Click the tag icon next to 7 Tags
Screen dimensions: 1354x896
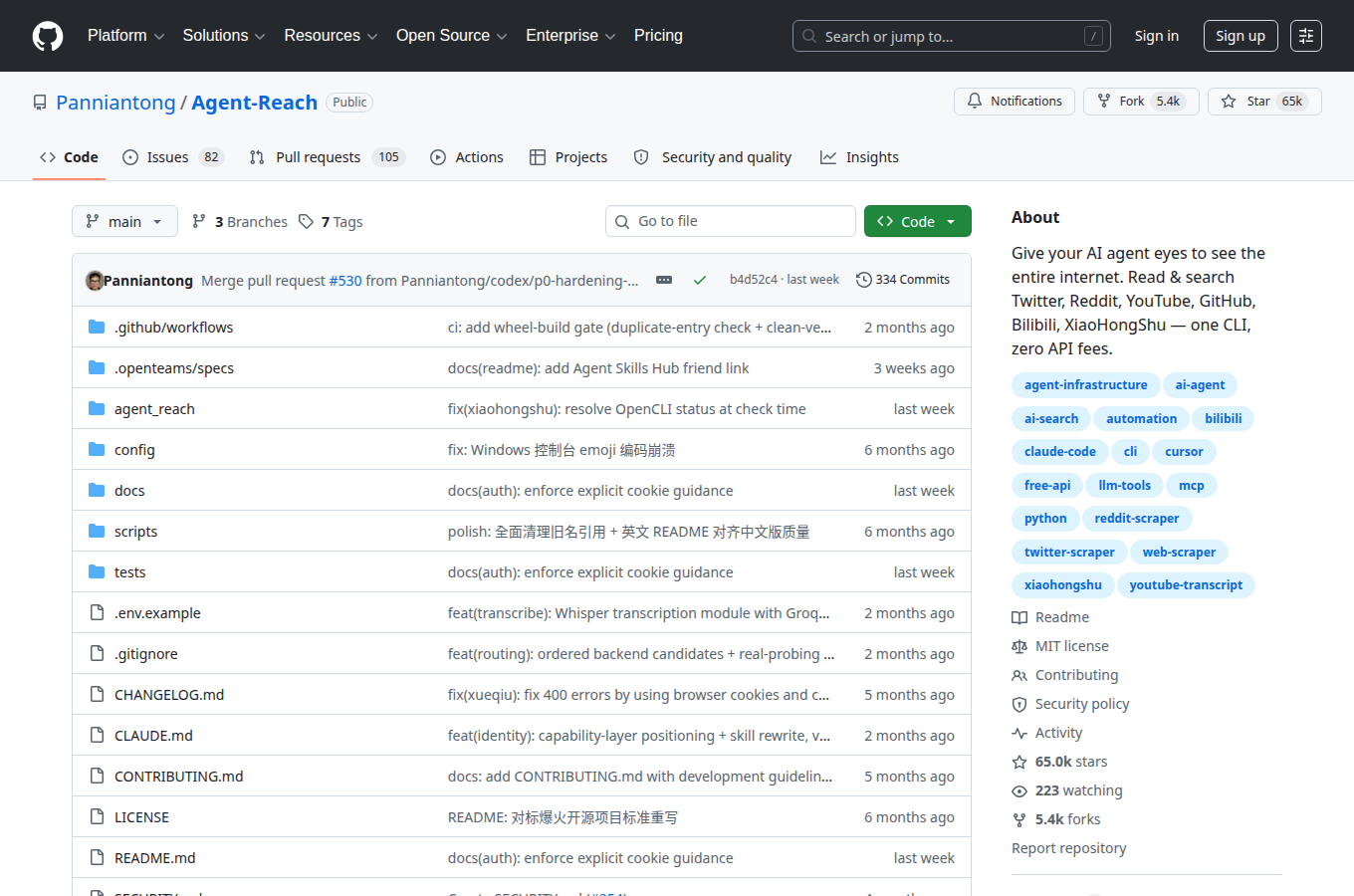click(307, 221)
